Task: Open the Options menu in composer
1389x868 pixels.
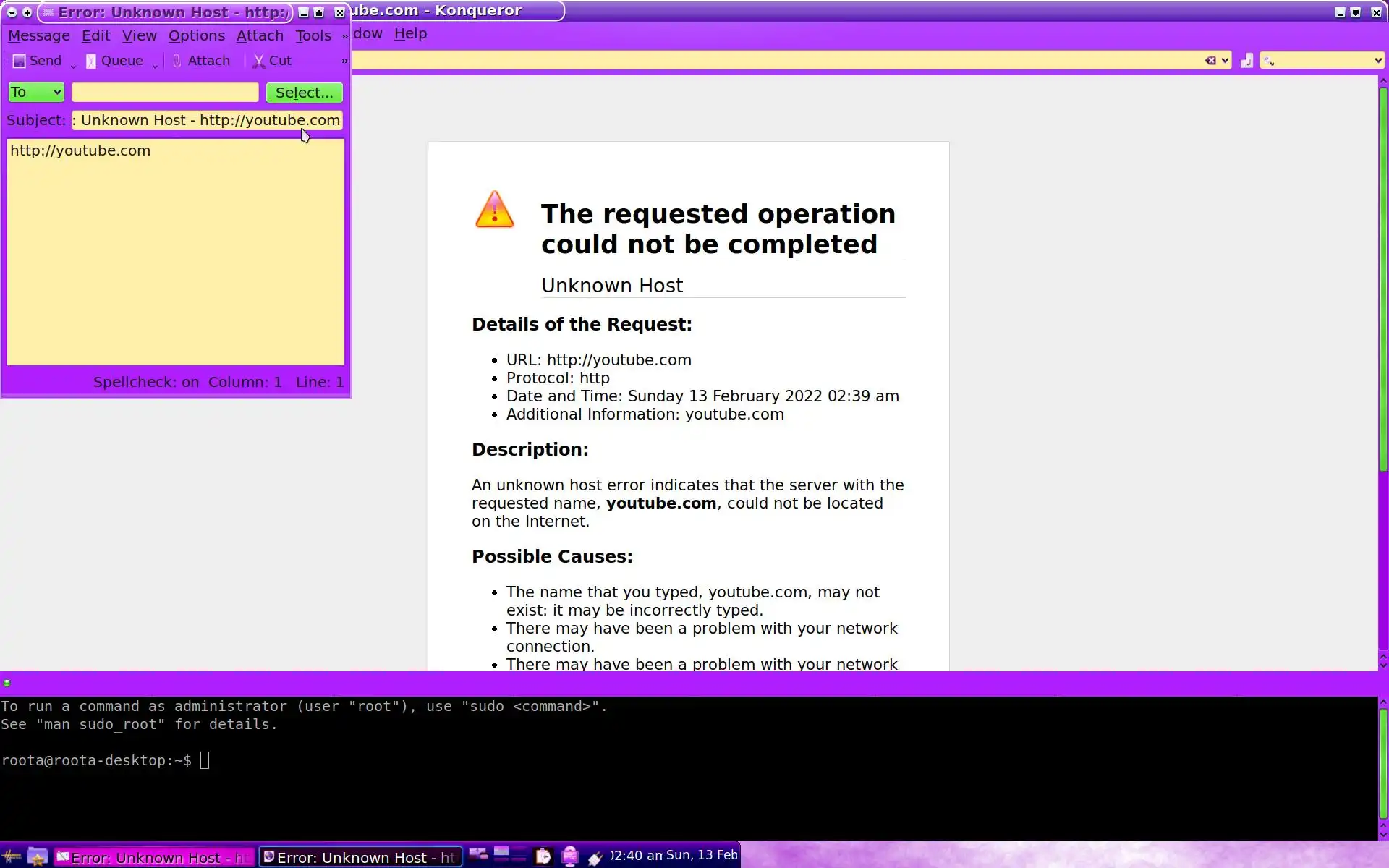Action: click(196, 35)
